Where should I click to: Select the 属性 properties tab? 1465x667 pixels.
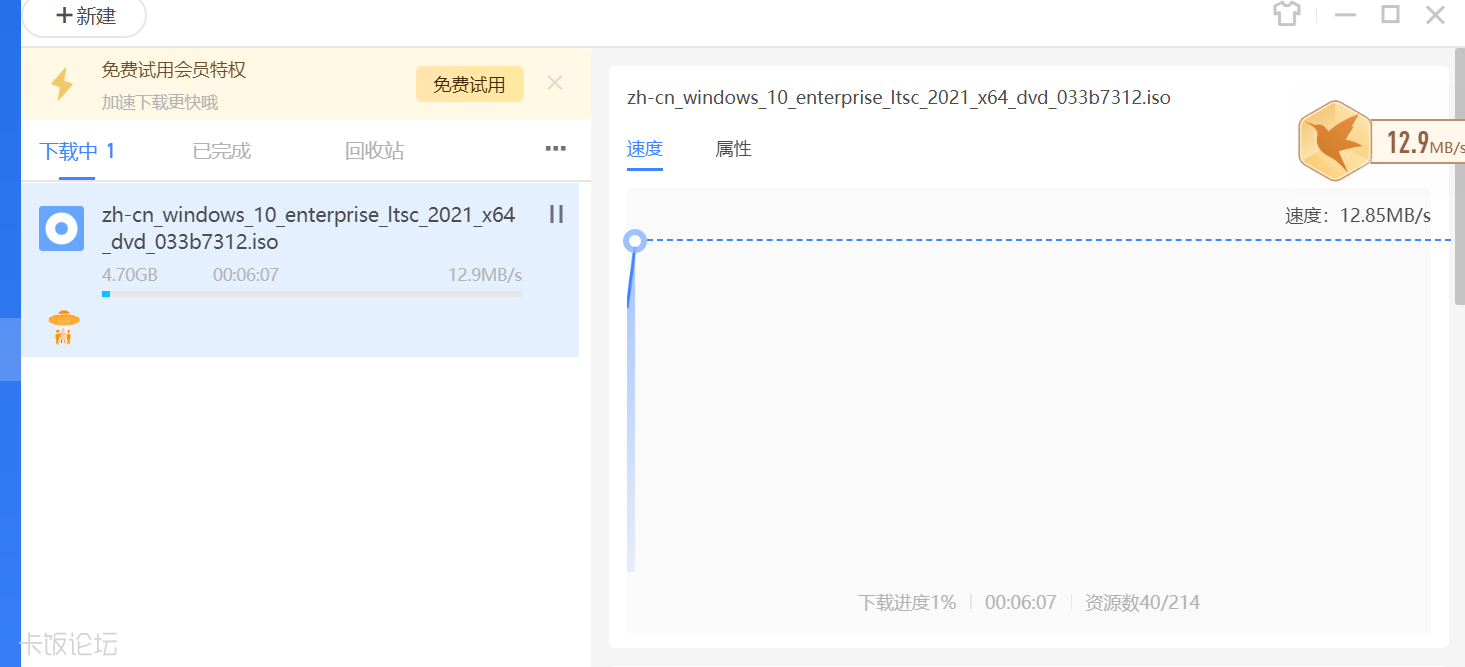coord(733,149)
